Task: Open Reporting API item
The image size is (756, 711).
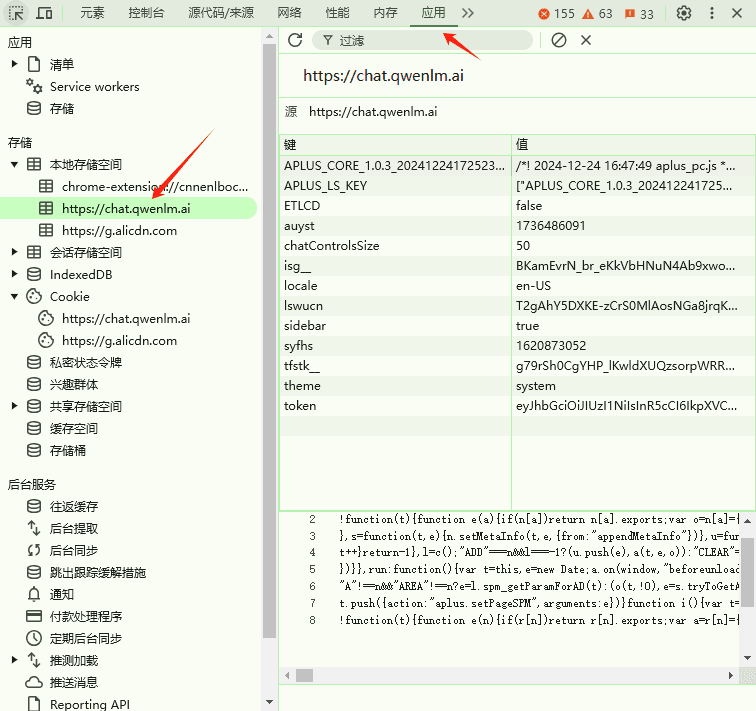Action: (90, 704)
